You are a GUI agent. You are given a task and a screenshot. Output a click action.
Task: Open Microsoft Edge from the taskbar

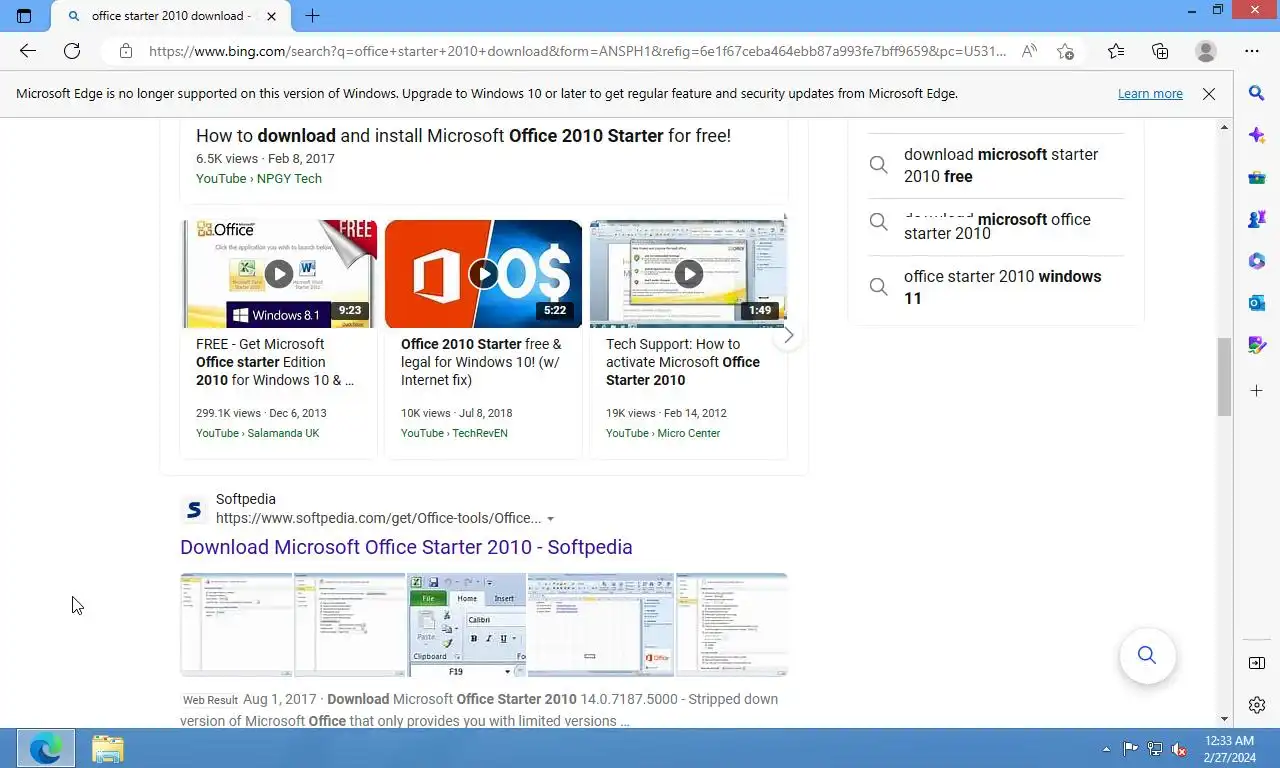point(45,748)
